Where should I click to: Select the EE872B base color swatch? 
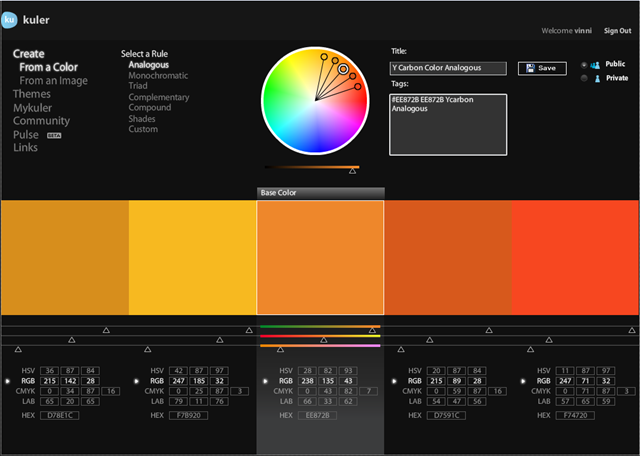pyautogui.click(x=320, y=257)
